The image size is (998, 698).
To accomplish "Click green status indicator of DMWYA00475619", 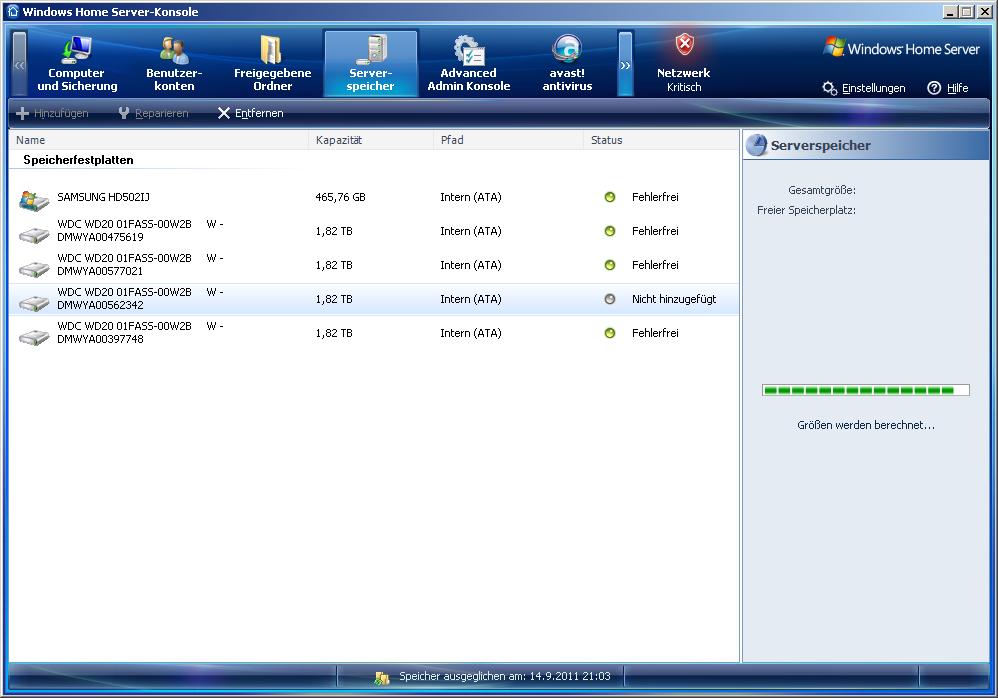I will (x=610, y=231).
